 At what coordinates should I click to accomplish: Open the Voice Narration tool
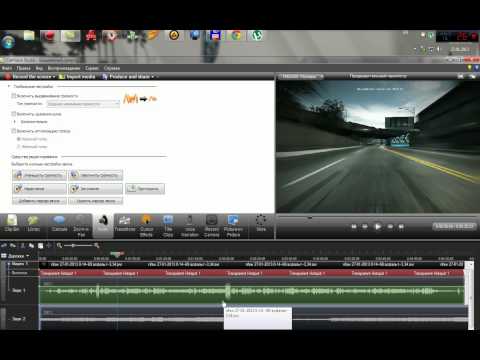(x=190, y=226)
